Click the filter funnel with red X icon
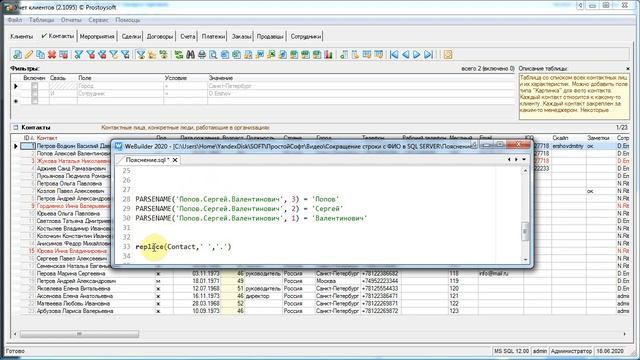Image resolution: width=640 pixels, height=360 pixels. 91,54
